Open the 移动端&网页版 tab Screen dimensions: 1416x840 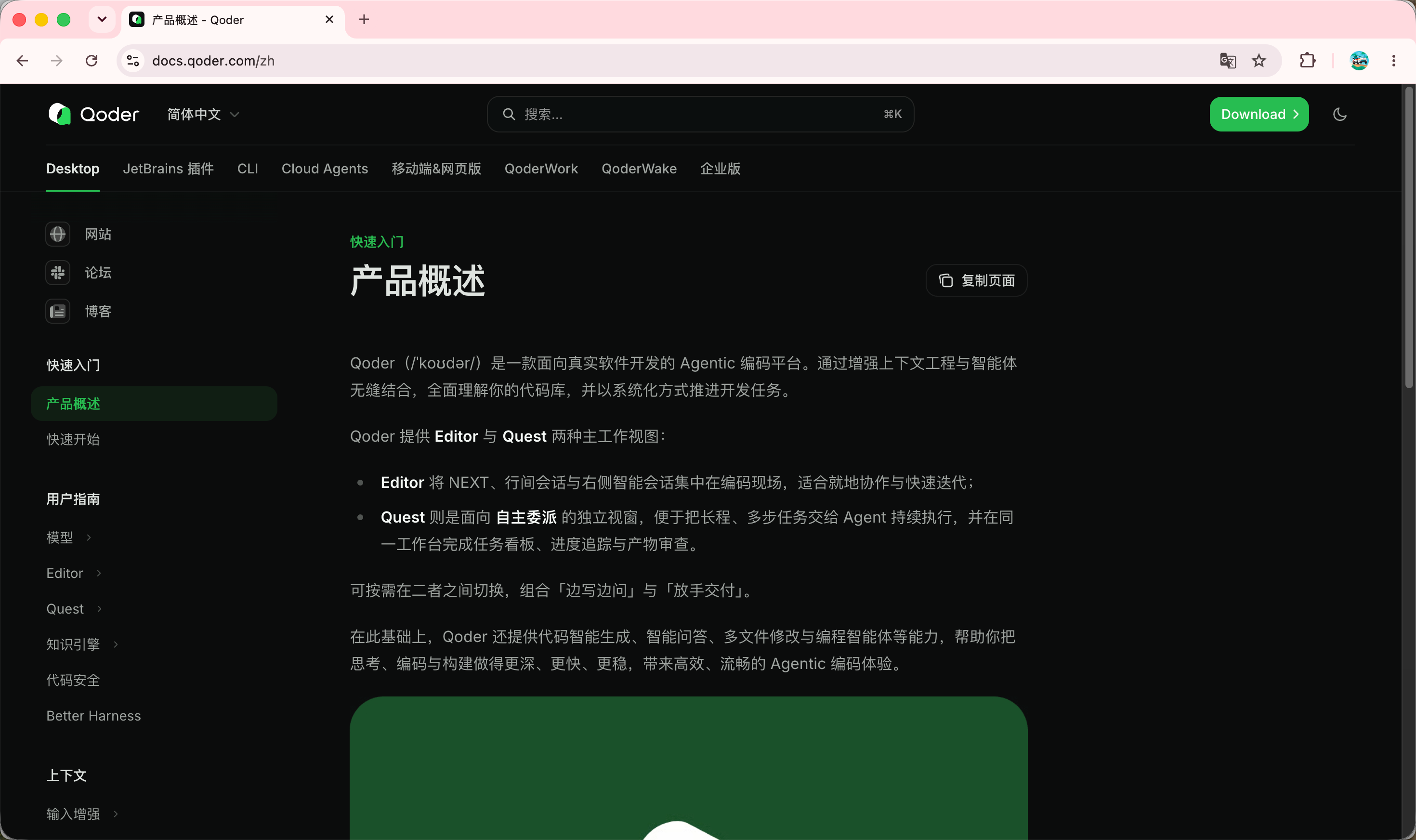click(x=436, y=169)
